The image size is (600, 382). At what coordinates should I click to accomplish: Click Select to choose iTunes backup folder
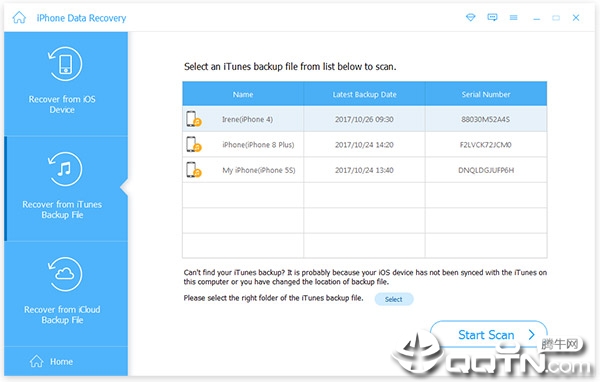pyautogui.click(x=394, y=299)
